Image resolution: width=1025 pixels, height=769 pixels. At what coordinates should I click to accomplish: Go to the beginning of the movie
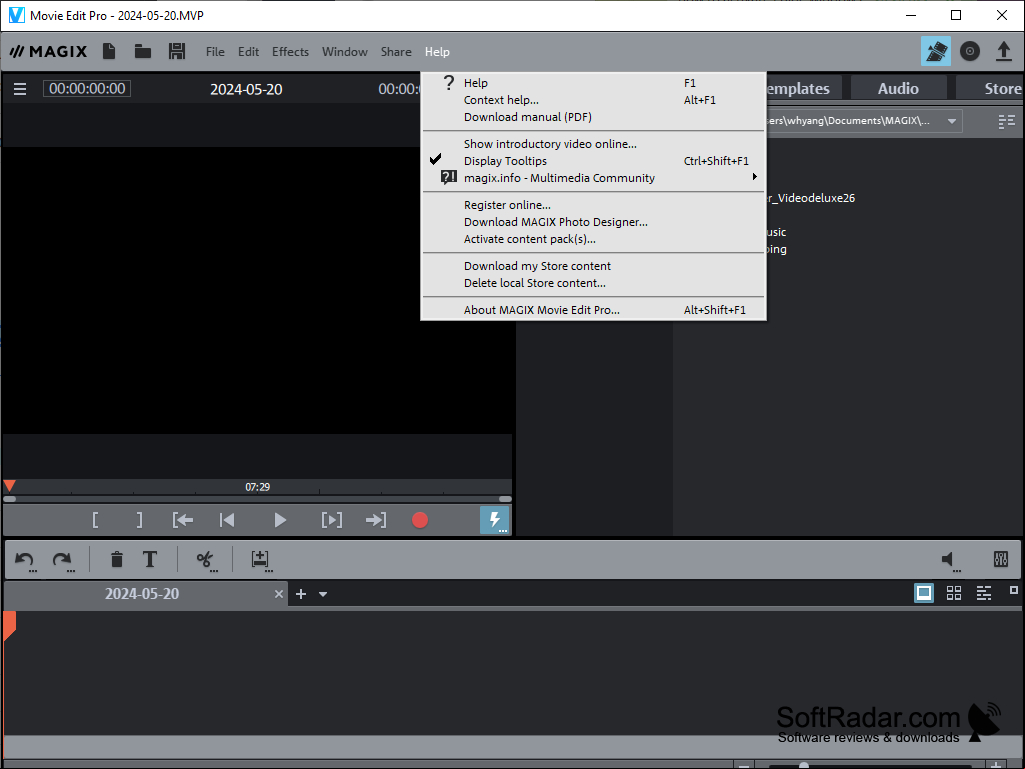(227, 520)
